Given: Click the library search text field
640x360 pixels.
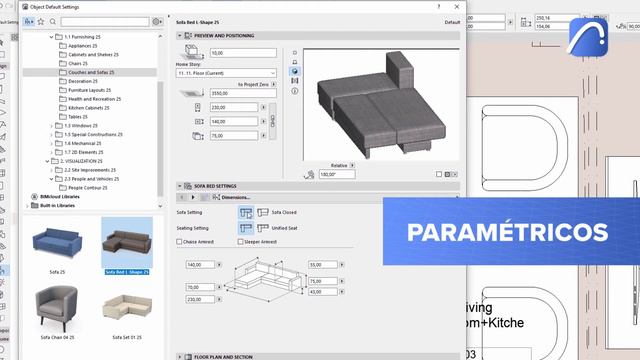Looking at the screenshot, I should coord(105,22).
